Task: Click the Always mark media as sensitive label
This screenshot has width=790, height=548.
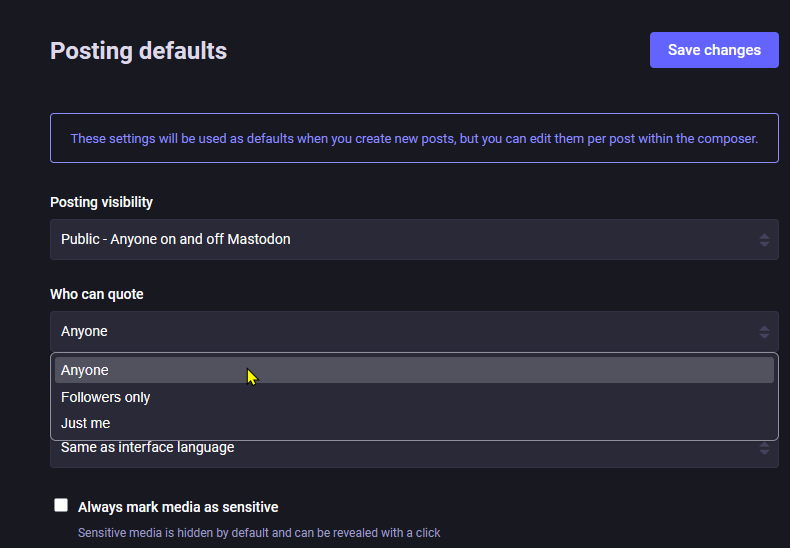Action: (178, 507)
